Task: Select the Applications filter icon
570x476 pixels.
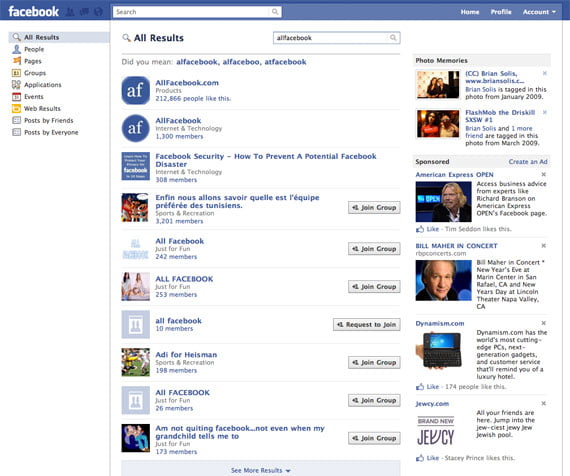Action: point(16,85)
